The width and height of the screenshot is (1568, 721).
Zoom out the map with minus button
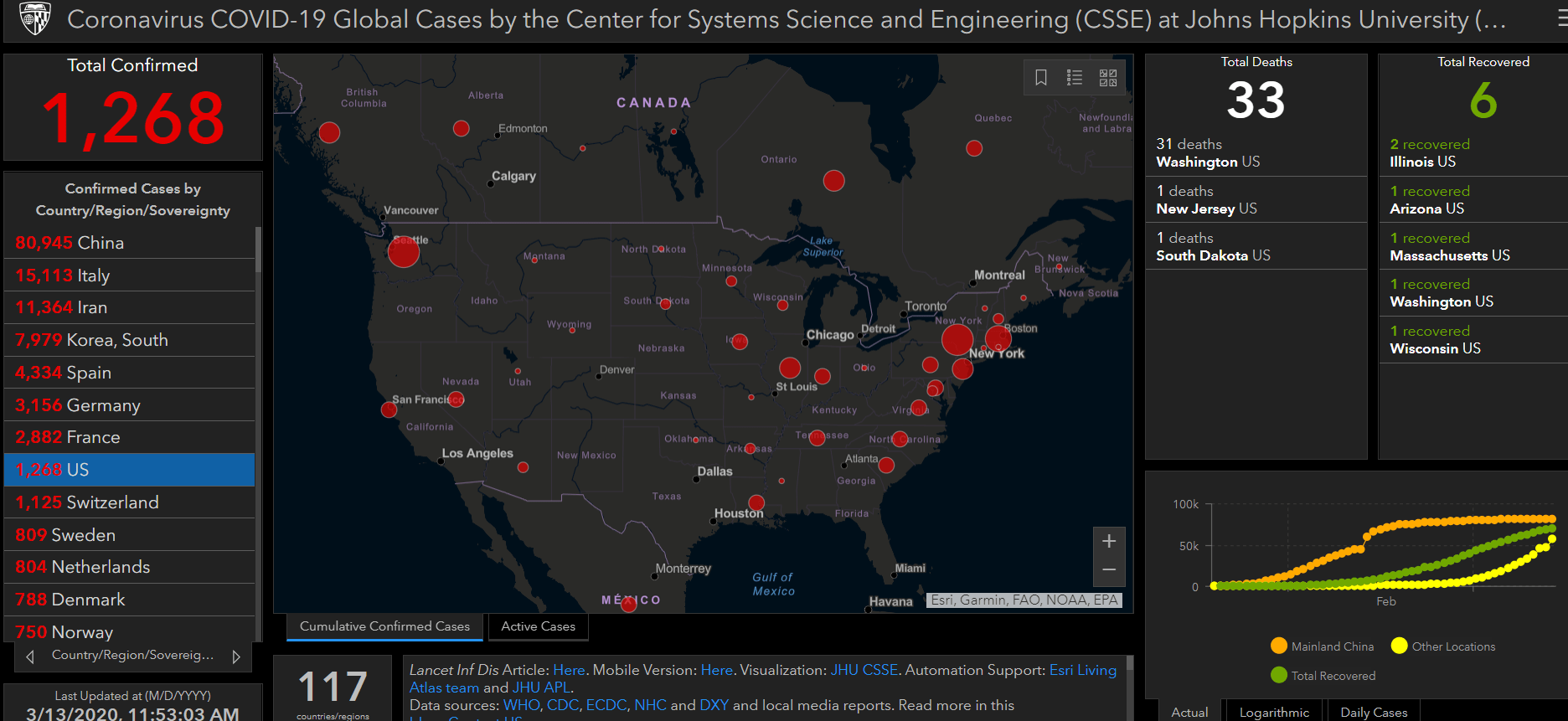pyautogui.click(x=1109, y=570)
